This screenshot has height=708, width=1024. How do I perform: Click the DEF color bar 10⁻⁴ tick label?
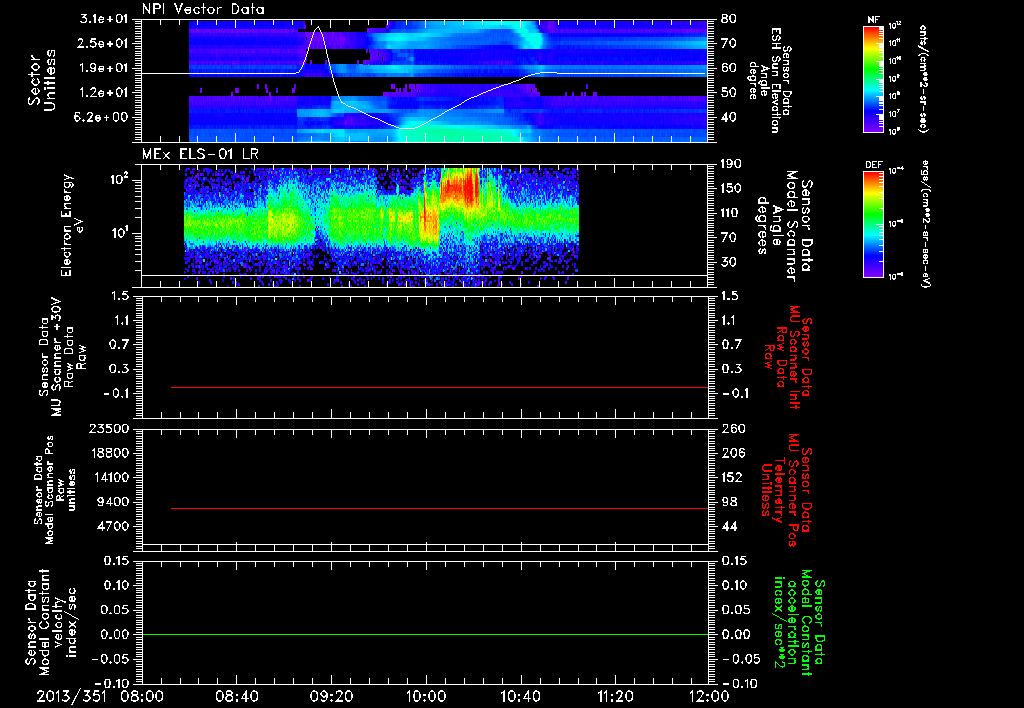(x=895, y=170)
